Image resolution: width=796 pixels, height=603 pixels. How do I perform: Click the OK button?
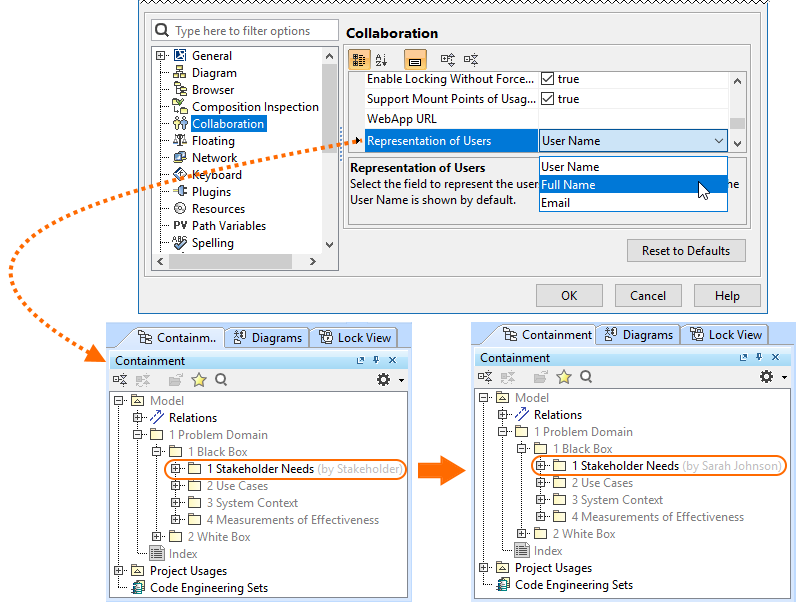click(x=569, y=295)
